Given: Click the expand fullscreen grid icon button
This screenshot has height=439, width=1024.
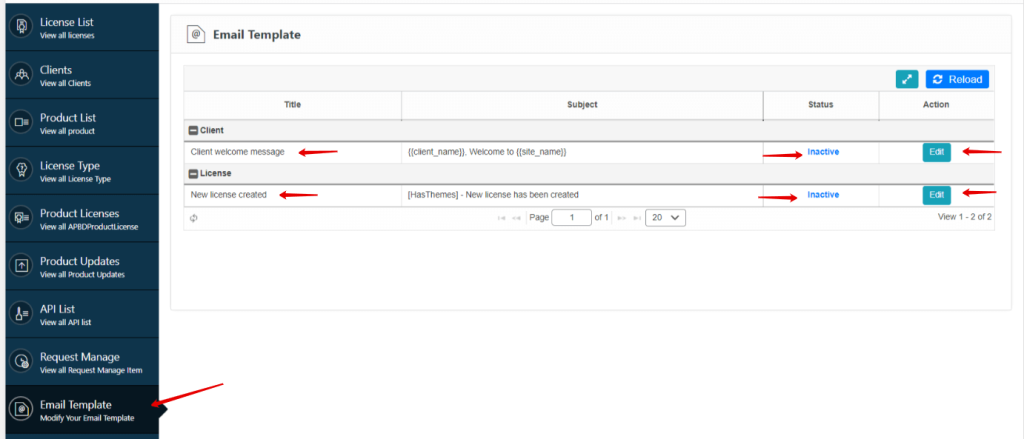Looking at the screenshot, I should pyautogui.click(x=906, y=79).
